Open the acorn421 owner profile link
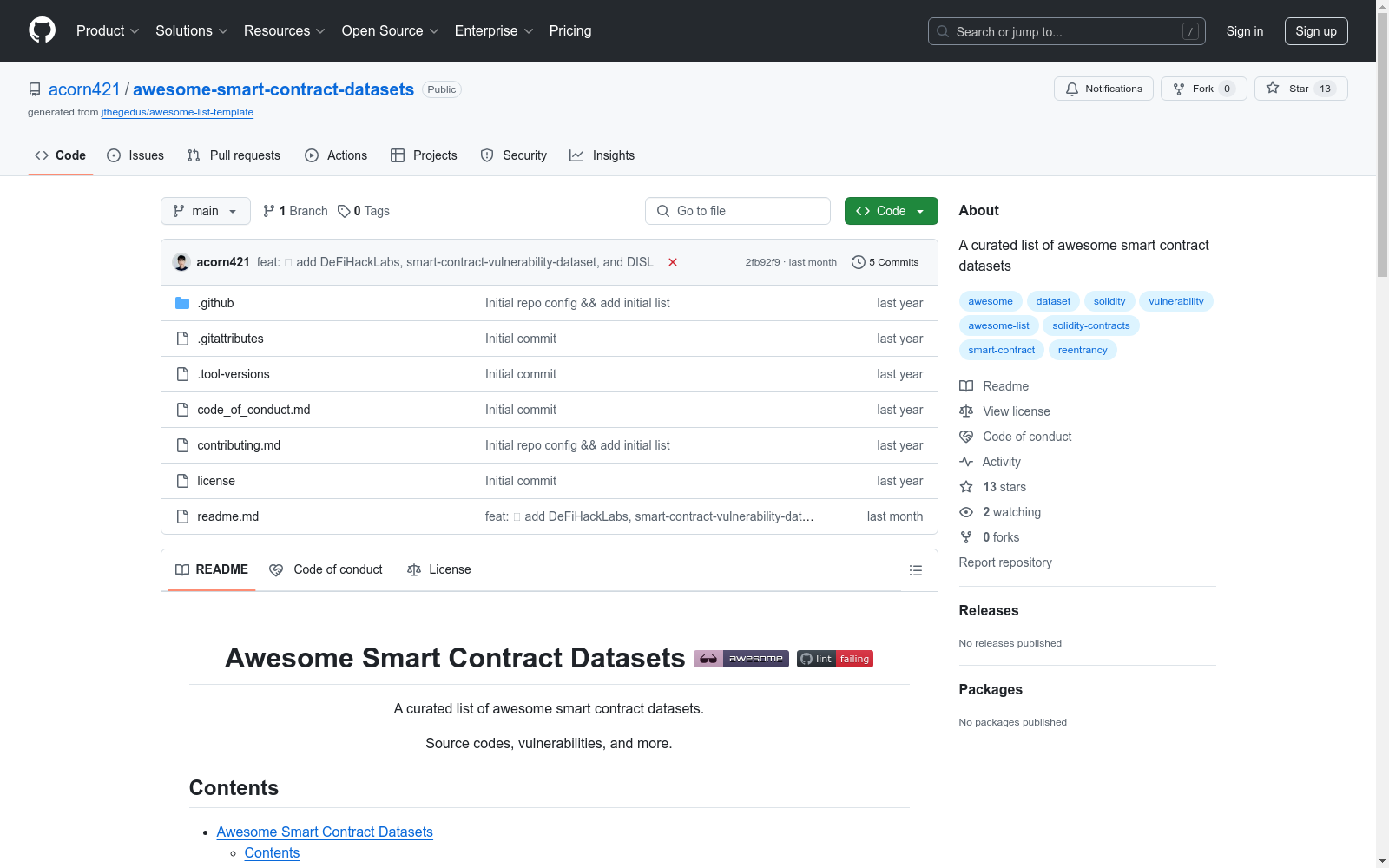The image size is (1389, 868). pos(84,89)
